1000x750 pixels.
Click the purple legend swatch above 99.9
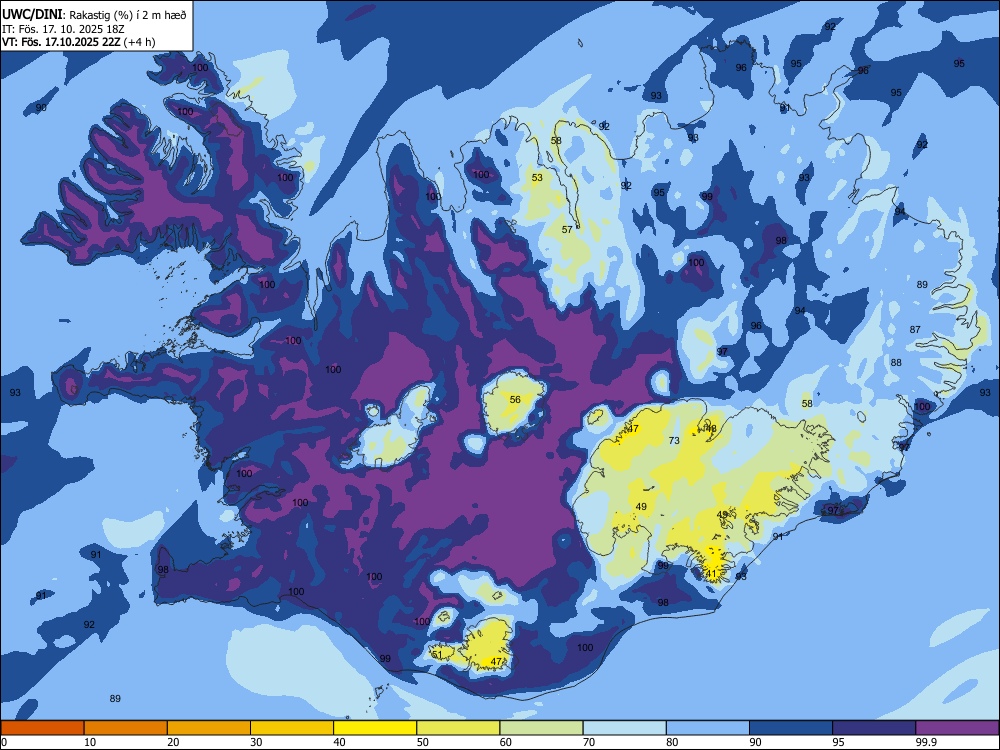pyautogui.click(x=957, y=728)
